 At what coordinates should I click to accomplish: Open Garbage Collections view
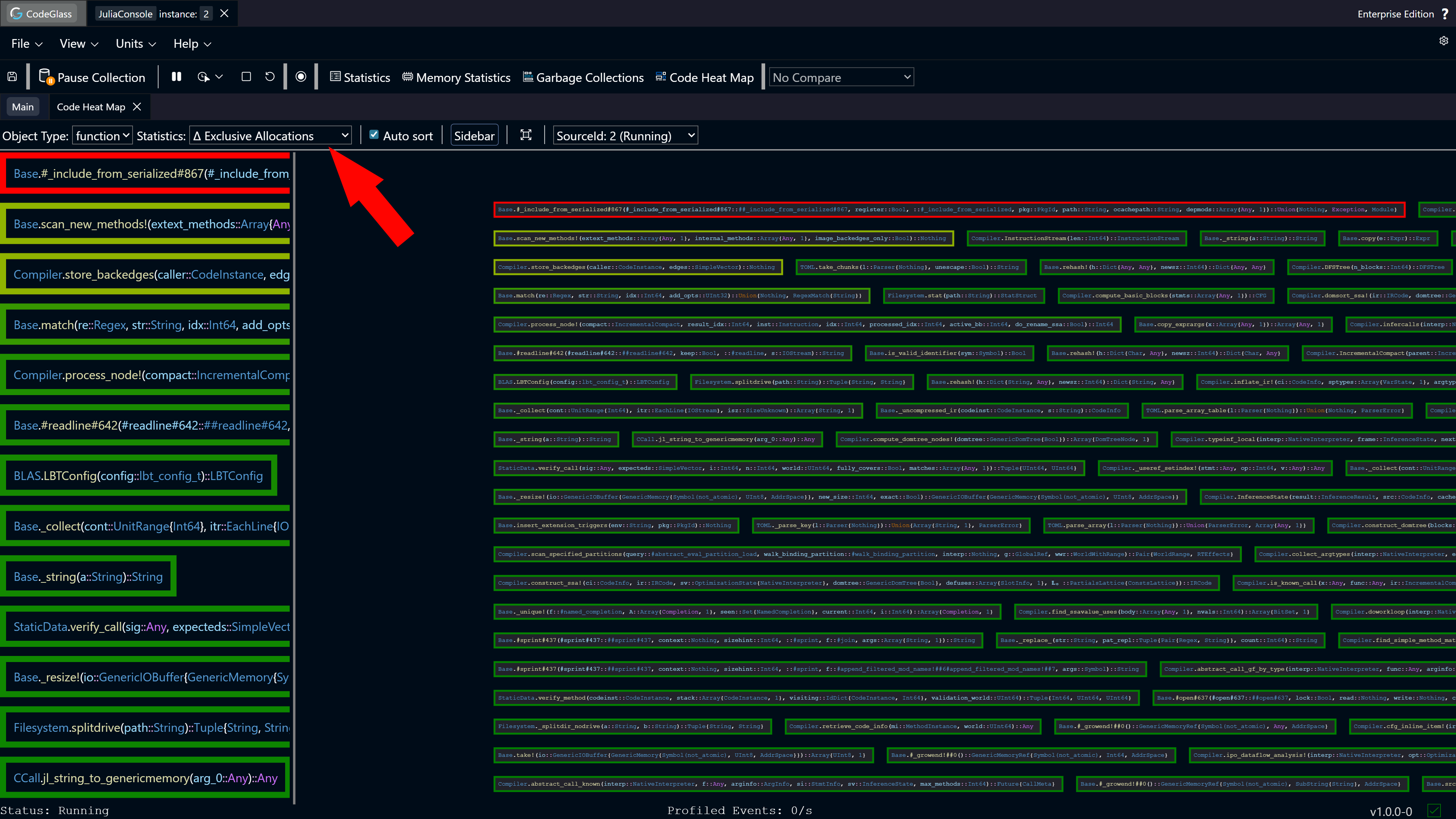583,77
